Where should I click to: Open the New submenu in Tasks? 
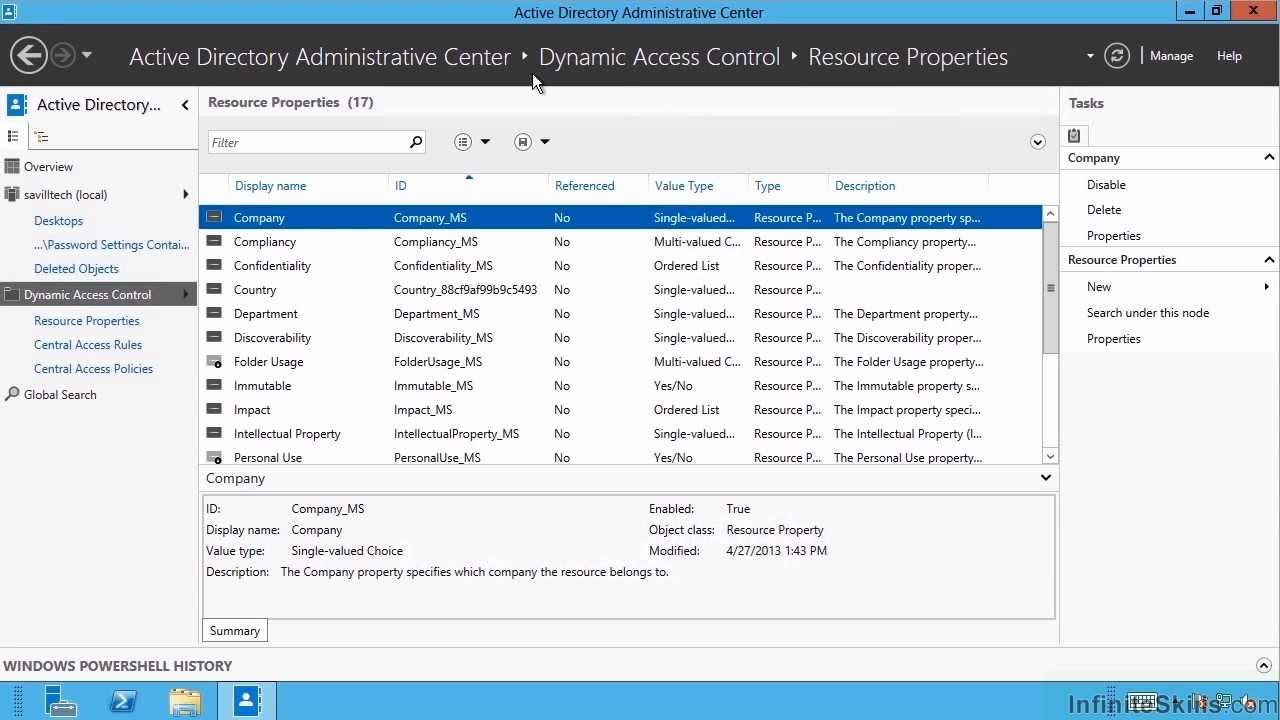(x=1099, y=287)
